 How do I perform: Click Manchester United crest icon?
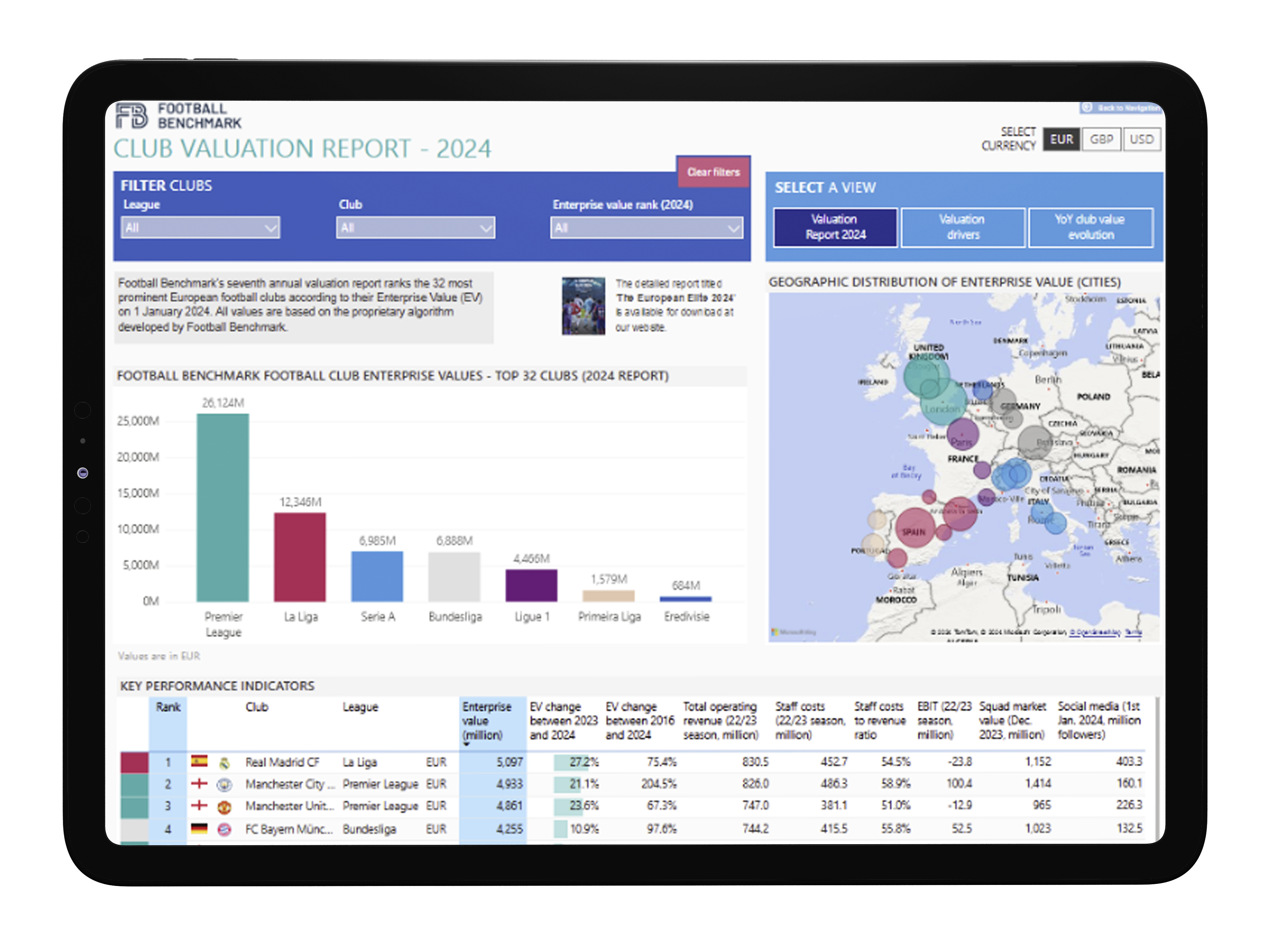pos(224,807)
